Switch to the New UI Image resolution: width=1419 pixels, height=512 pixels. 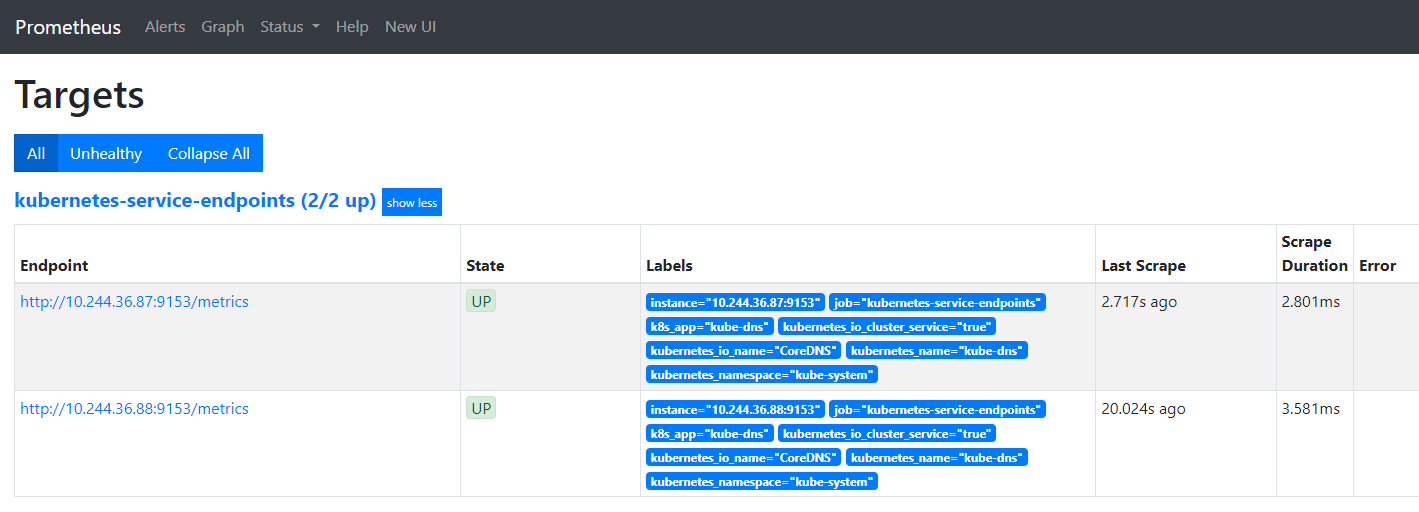coord(410,27)
